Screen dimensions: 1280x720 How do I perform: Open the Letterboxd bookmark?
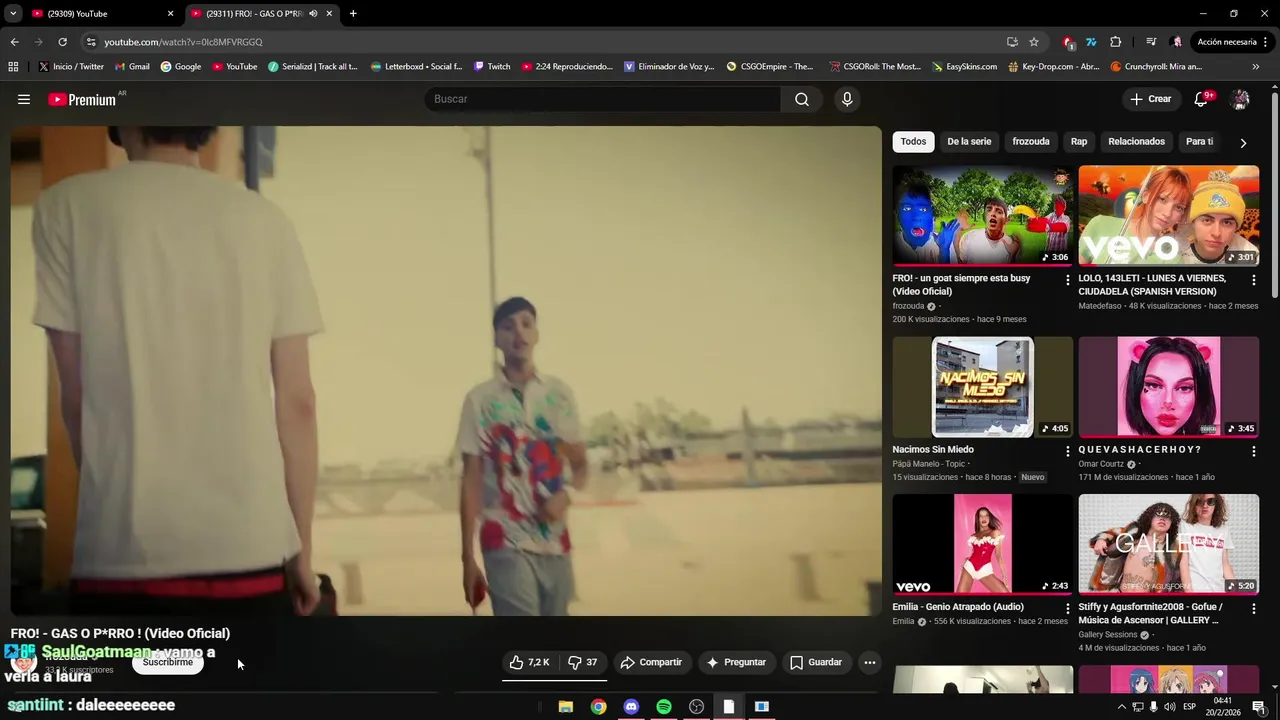(416, 67)
